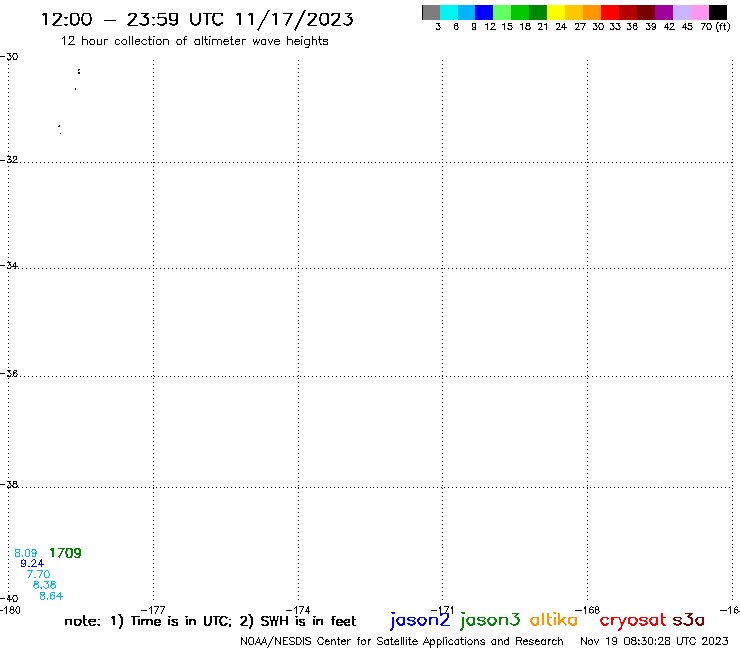The image size is (740, 650).
Task: Select the purple legend swatch
Action: pos(664,12)
